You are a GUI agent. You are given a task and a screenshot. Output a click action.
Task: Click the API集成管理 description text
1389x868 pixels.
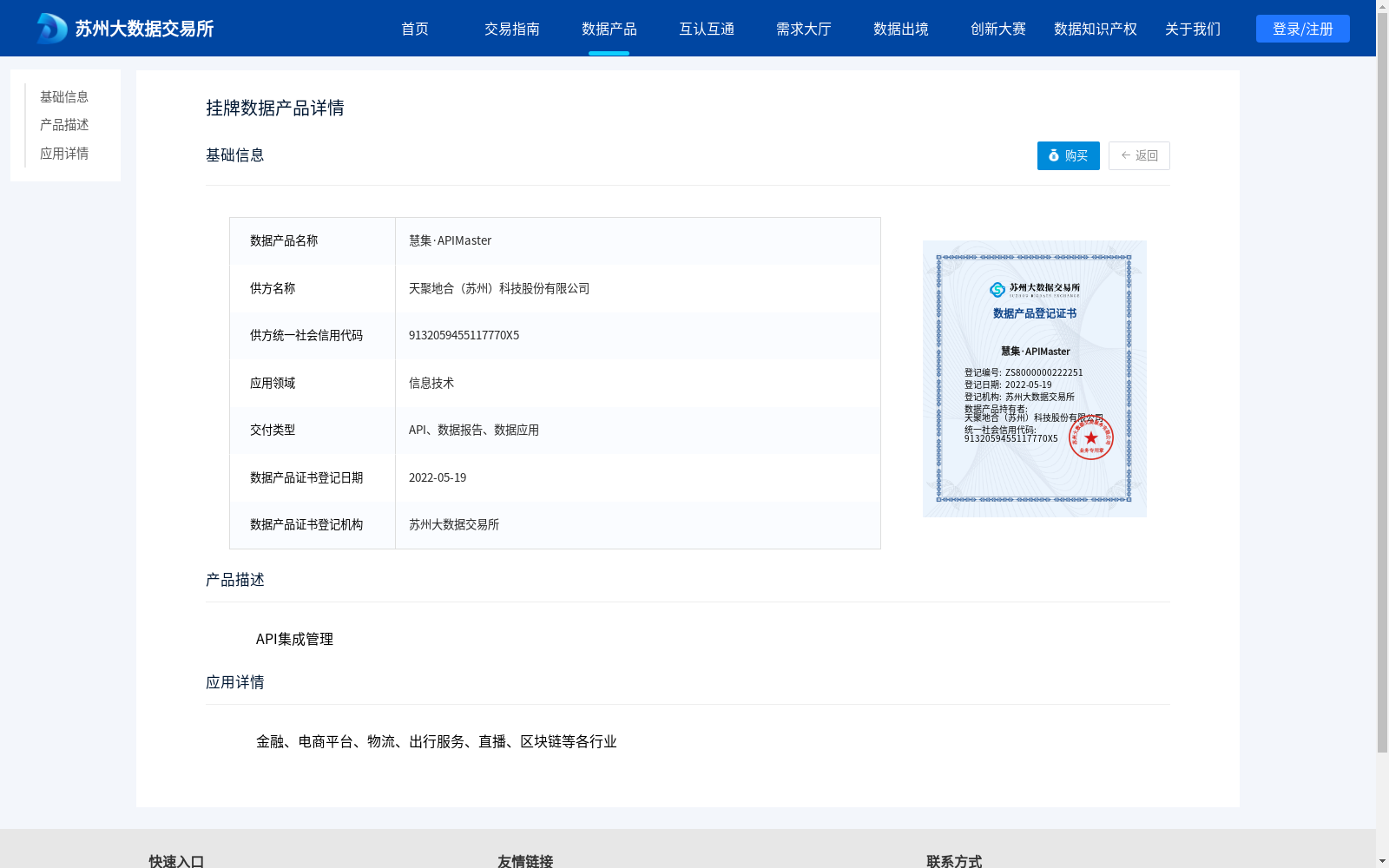click(294, 639)
